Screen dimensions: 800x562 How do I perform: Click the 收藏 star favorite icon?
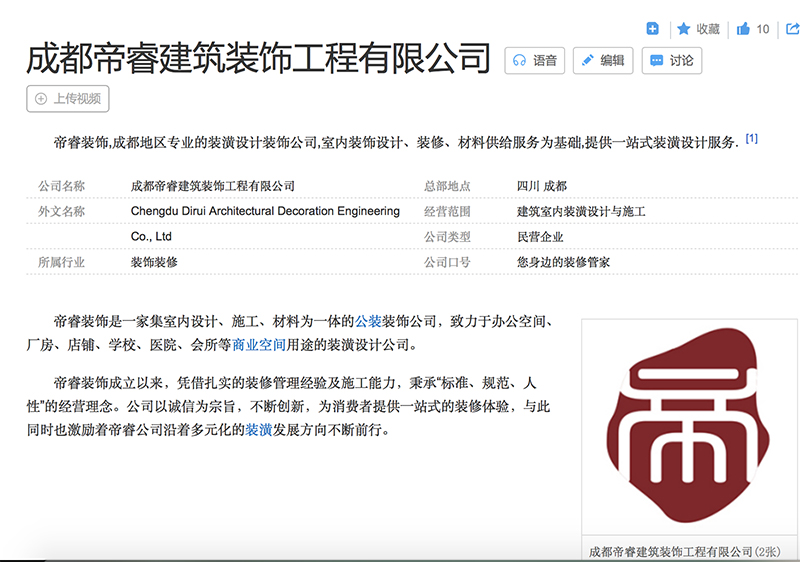point(684,29)
